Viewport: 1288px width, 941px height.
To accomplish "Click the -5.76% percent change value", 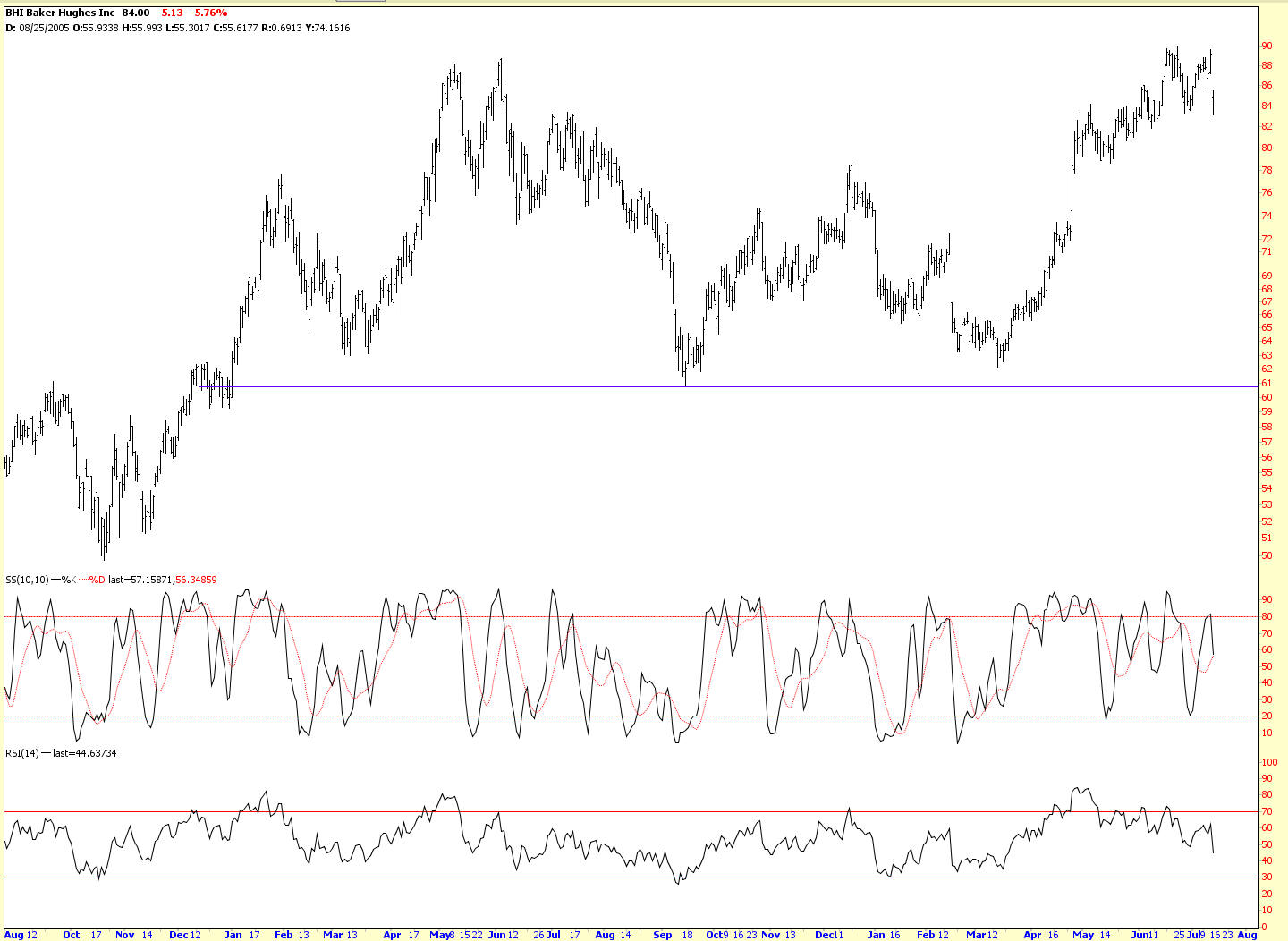I will click(208, 13).
